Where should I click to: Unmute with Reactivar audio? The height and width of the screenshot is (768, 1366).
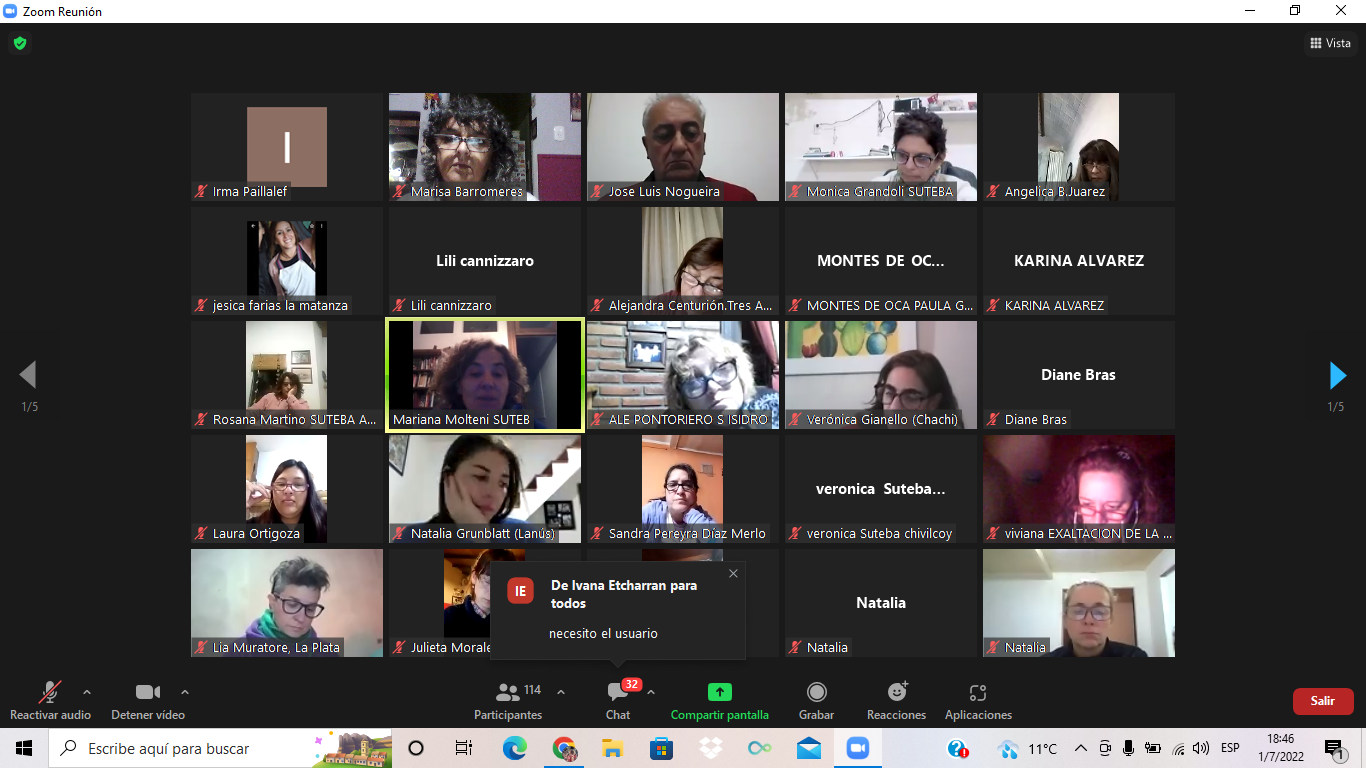point(49,699)
